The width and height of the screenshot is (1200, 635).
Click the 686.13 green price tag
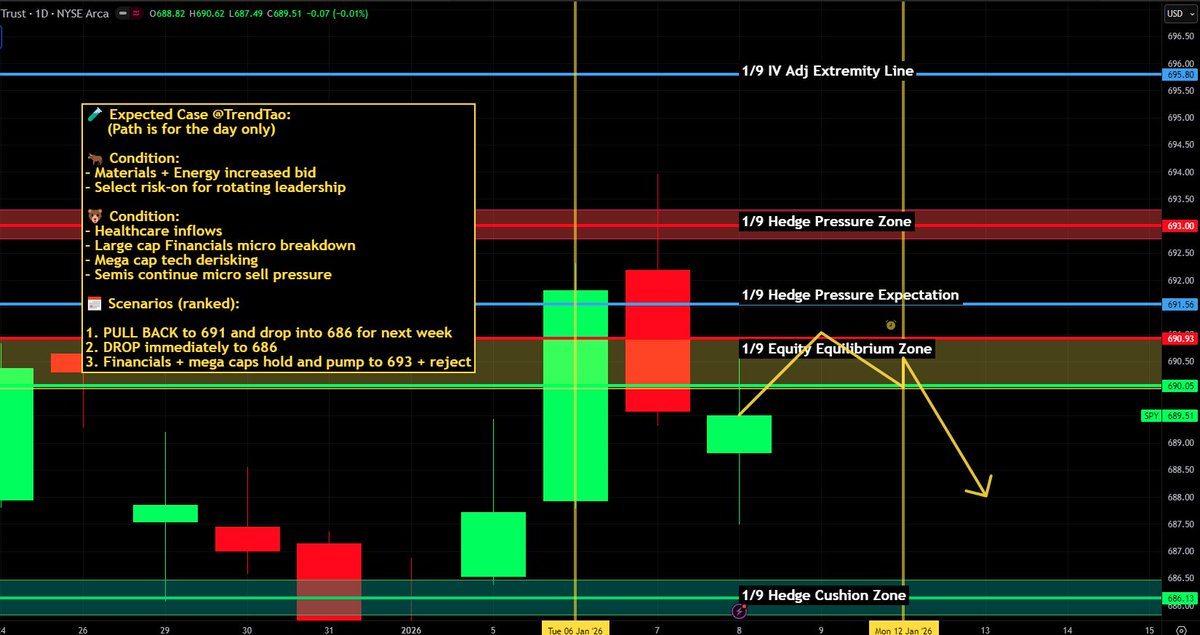1178,598
